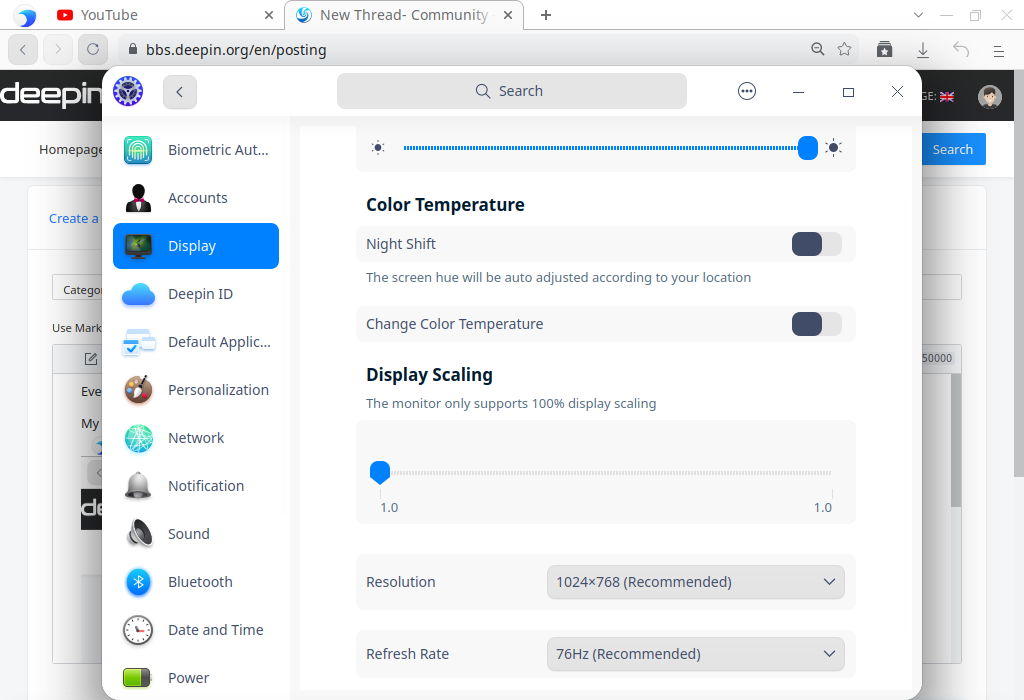Screen dimensions: 1024x700
Task: Click the Control Center search field
Action: (511, 91)
